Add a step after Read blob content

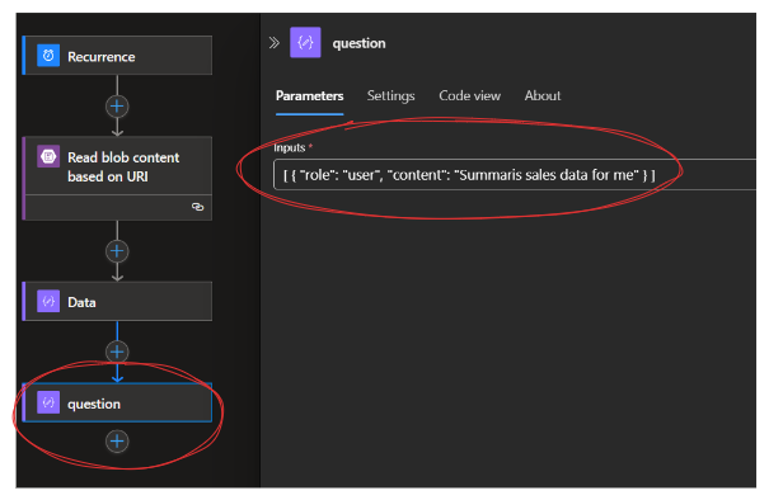[x=117, y=251]
